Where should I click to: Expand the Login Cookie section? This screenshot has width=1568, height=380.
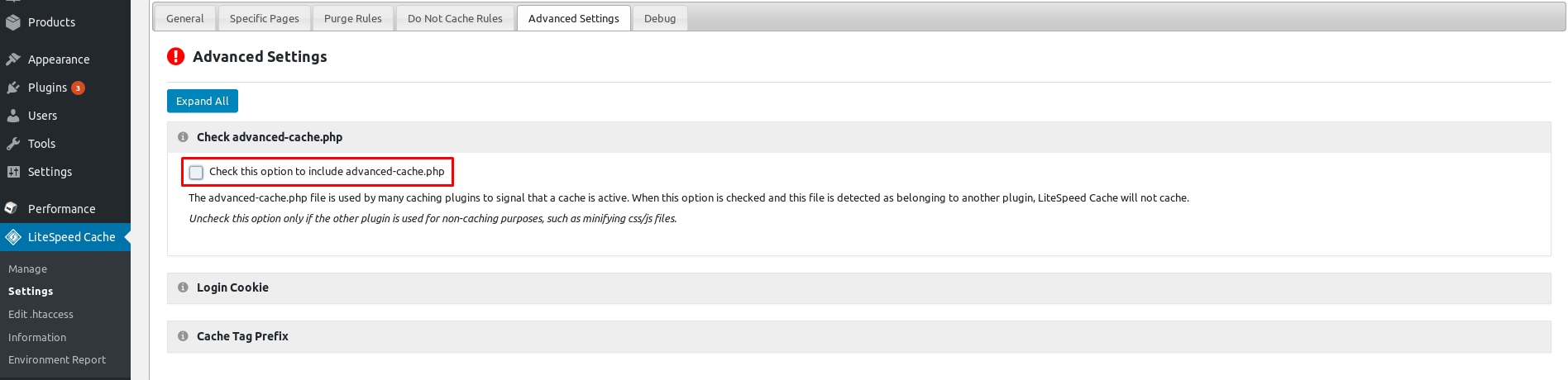[x=858, y=288]
